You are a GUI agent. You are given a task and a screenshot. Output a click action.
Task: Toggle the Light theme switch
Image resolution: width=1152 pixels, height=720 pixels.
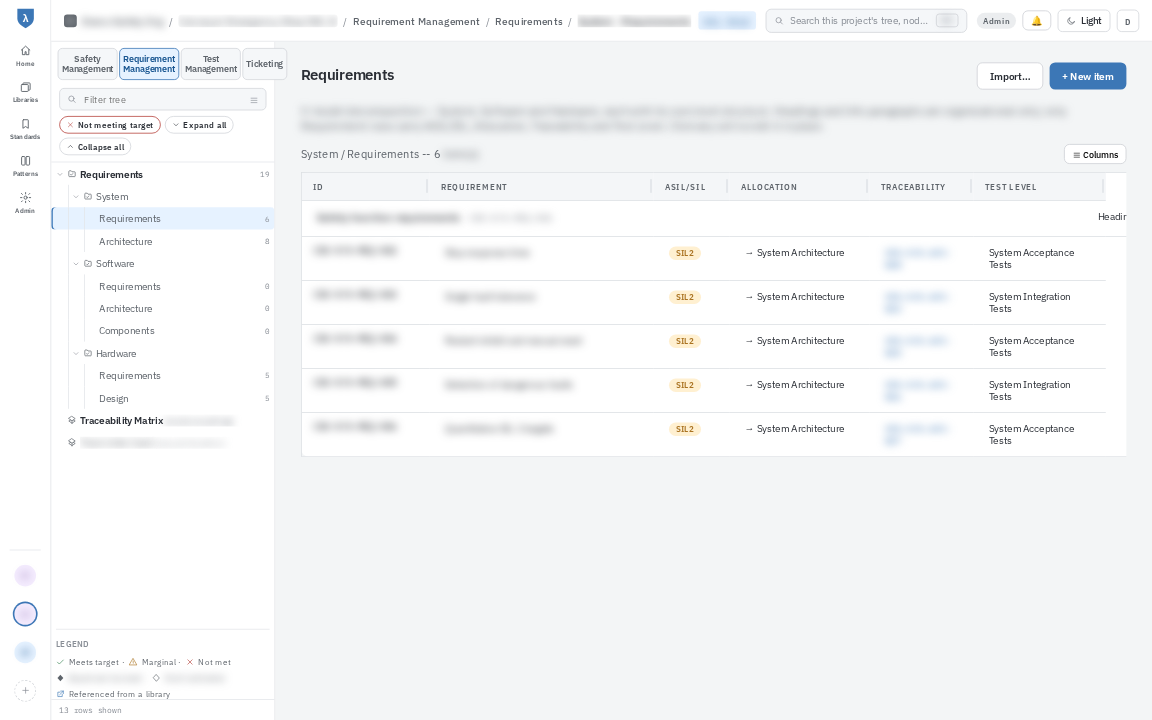pyautogui.click(x=1084, y=21)
